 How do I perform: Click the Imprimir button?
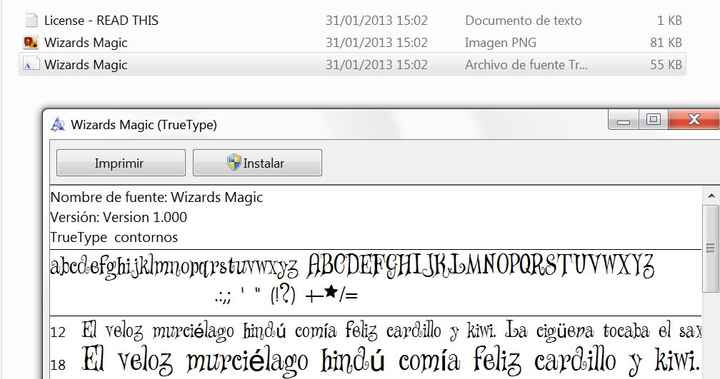click(x=121, y=163)
